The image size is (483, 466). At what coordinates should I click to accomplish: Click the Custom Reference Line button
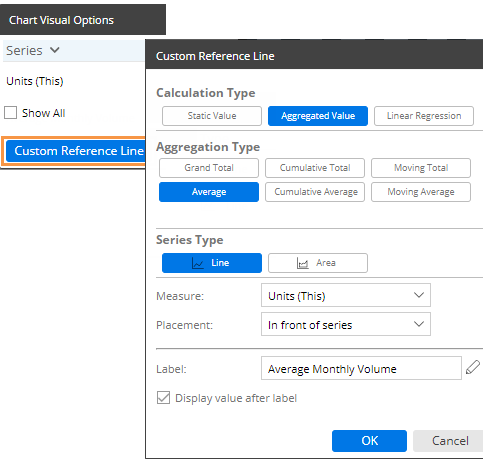(76, 151)
